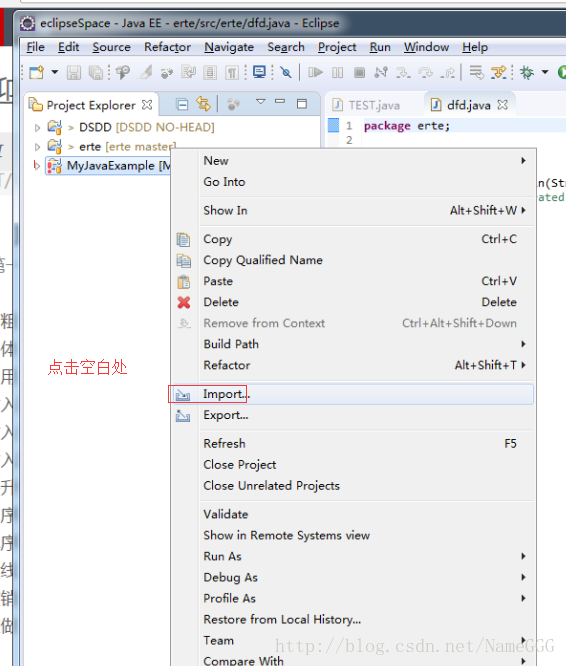Image resolution: width=566 pixels, height=666 pixels.
Task: Choose Copy Qualified Name
Action: [352, 260]
